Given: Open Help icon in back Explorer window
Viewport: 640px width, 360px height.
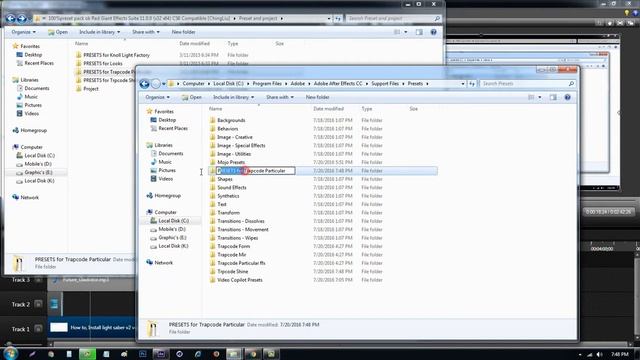Looking at the screenshot, I should (x=433, y=32).
